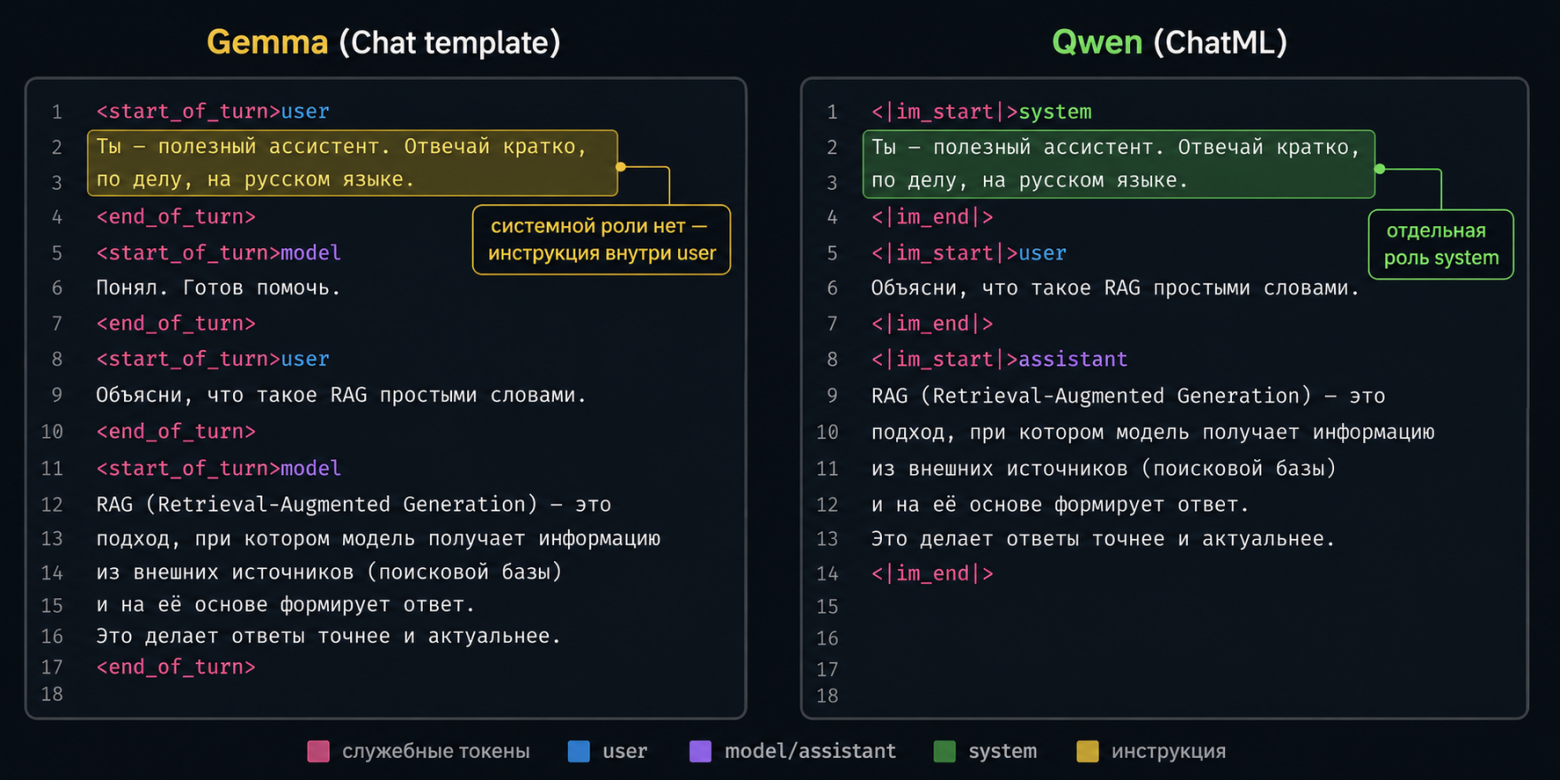Click the blue user legend swatch
Screen dimensions: 1560x780
578,751
